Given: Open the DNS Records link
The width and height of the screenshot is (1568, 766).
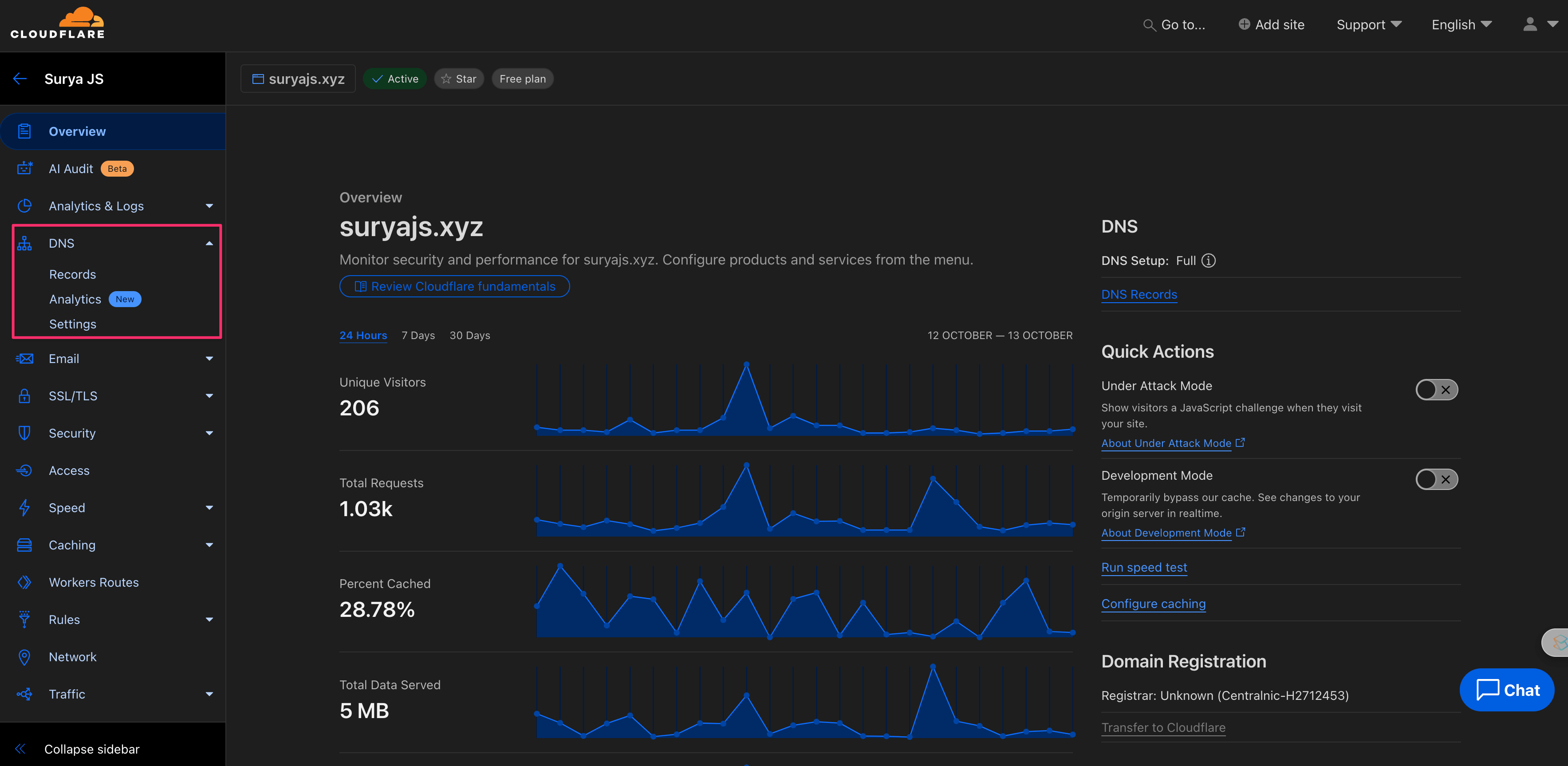Looking at the screenshot, I should (1139, 294).
